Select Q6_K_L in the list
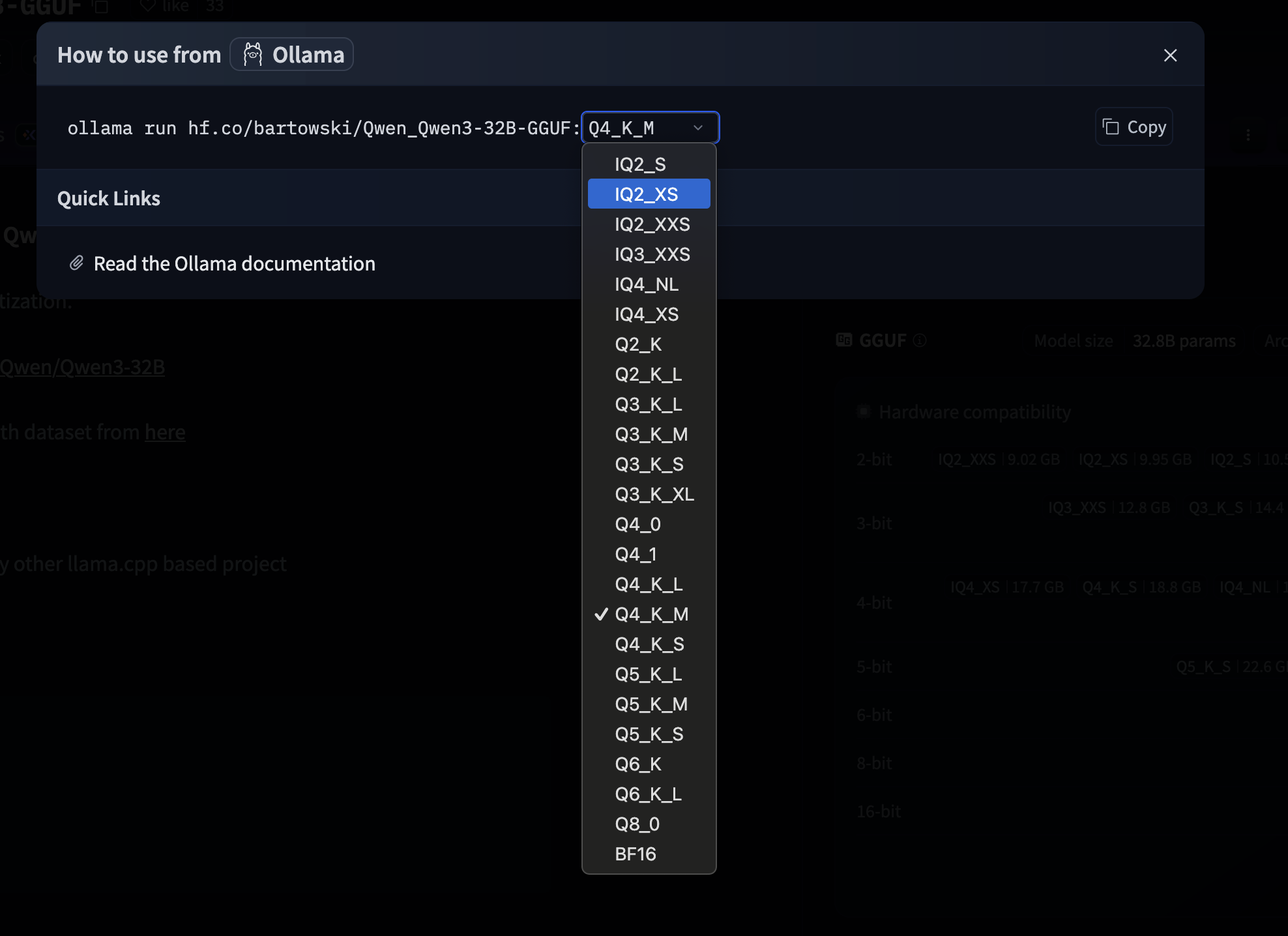1288x936 pixels. pyautogui.click(x=649, y=794)
